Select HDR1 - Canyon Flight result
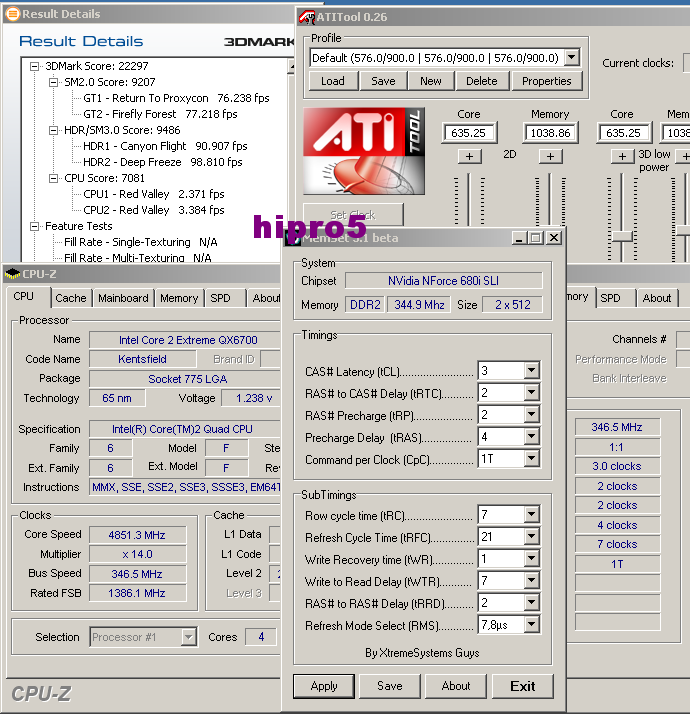690x714 pixels. click(165, 146)
